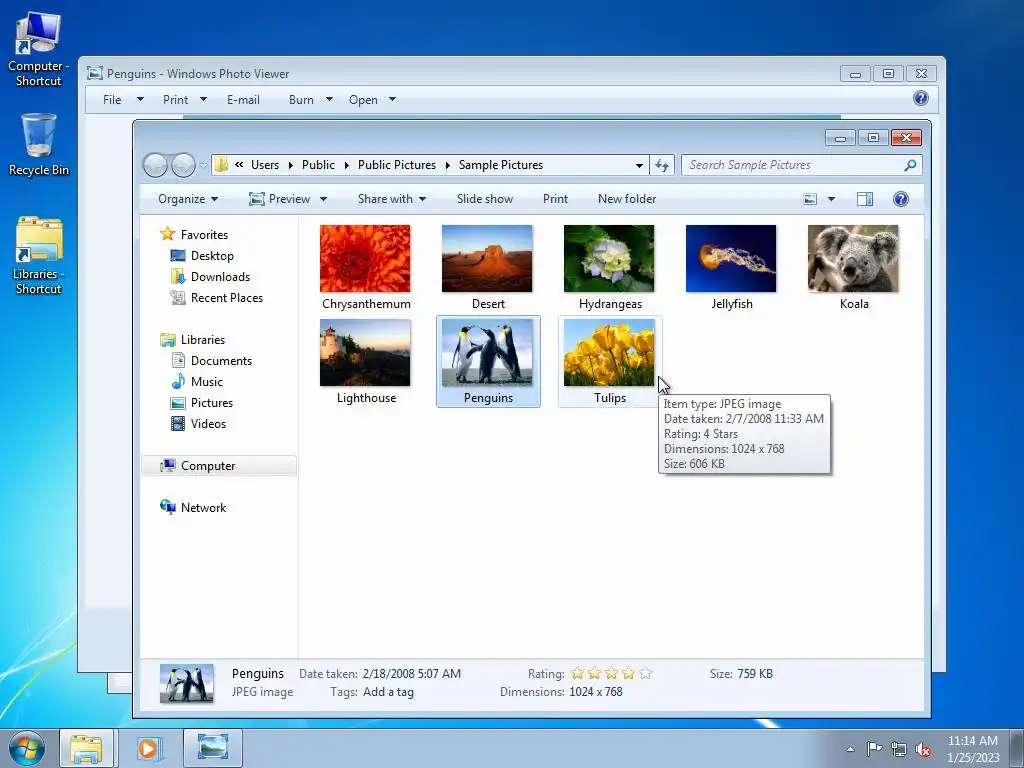Click Print in Explorer toolbar
This screenshot has height=768, width=1024.
[555, 199]
